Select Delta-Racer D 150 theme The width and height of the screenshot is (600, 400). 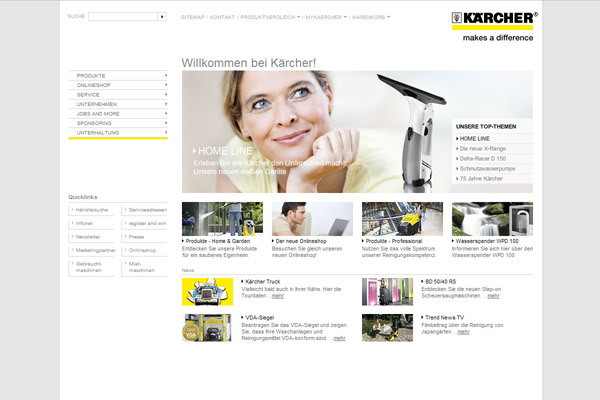click(x=483, y=158)
